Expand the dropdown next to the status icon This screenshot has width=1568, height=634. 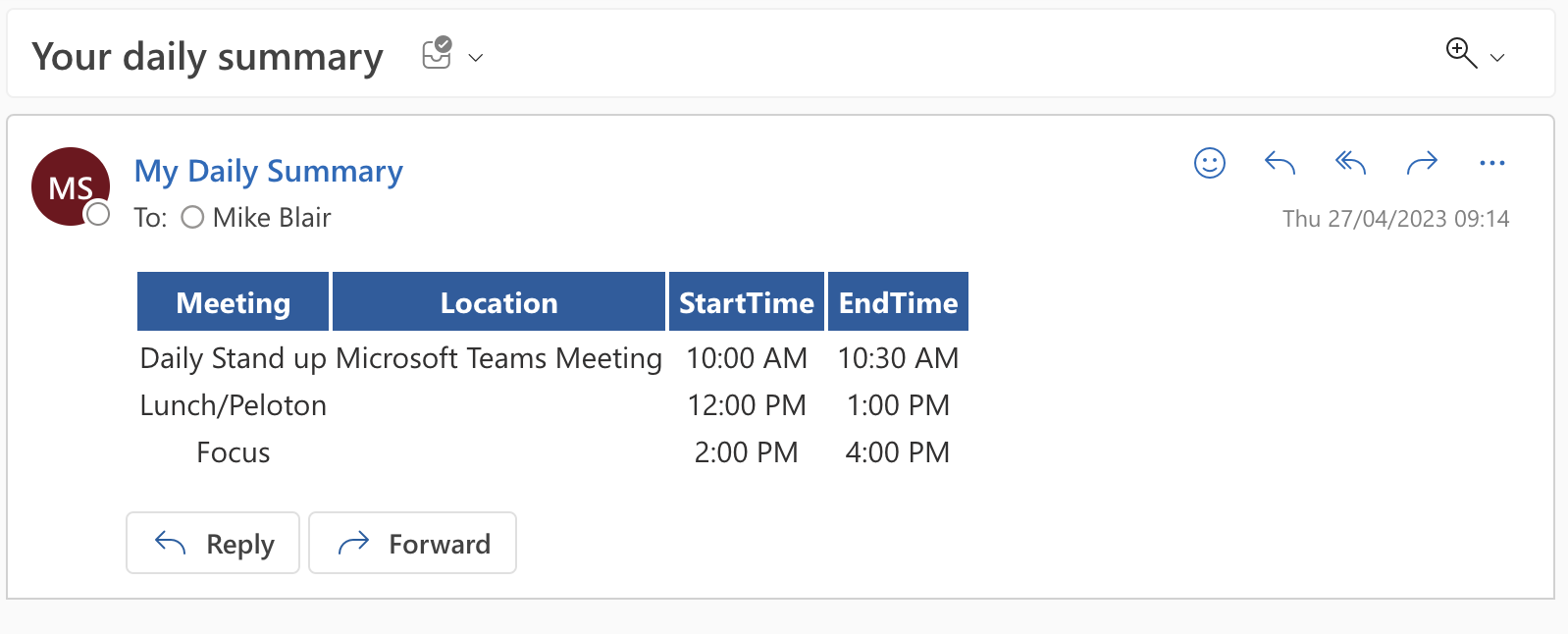point(476,59)
